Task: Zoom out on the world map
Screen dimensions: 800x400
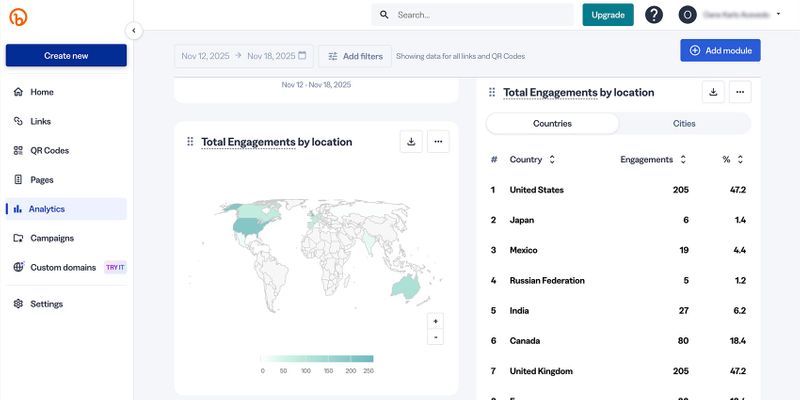Action: (434, 337)
